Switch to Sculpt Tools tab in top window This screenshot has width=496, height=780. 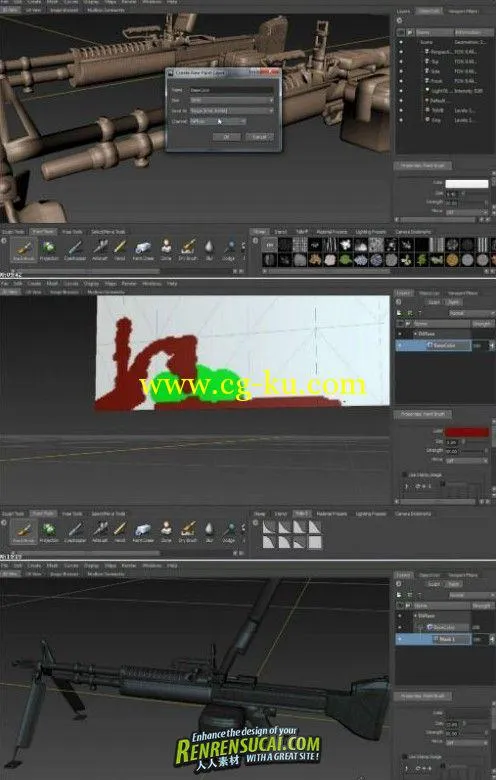click(x=13, y=232)
